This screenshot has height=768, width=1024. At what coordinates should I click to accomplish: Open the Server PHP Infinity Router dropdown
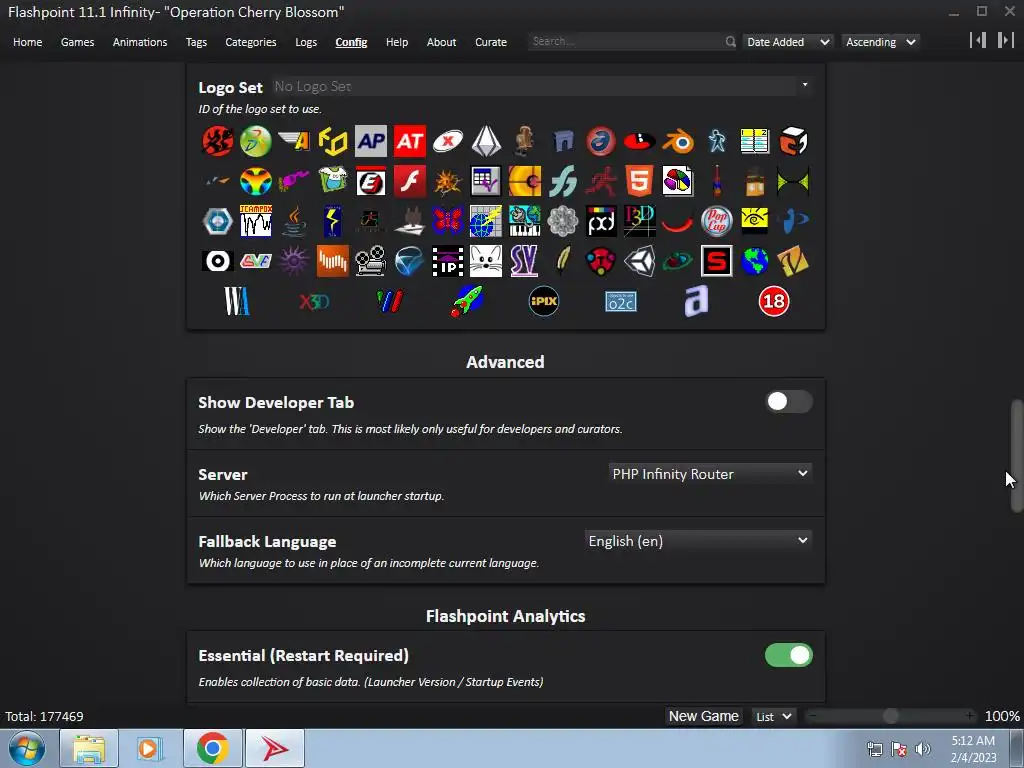pos(710,474)
